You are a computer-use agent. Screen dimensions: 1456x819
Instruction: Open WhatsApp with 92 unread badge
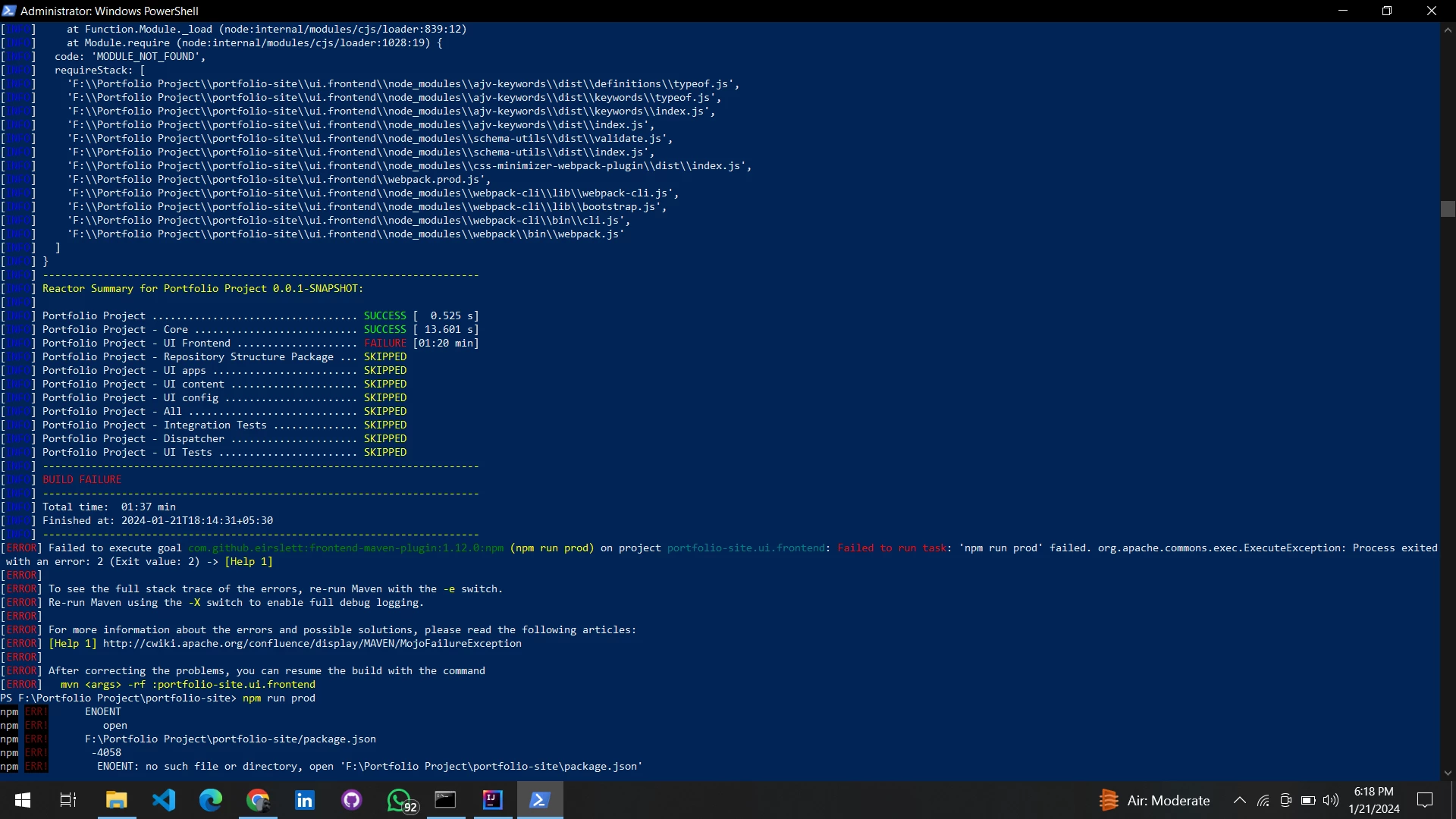click(x=400, y=800)
